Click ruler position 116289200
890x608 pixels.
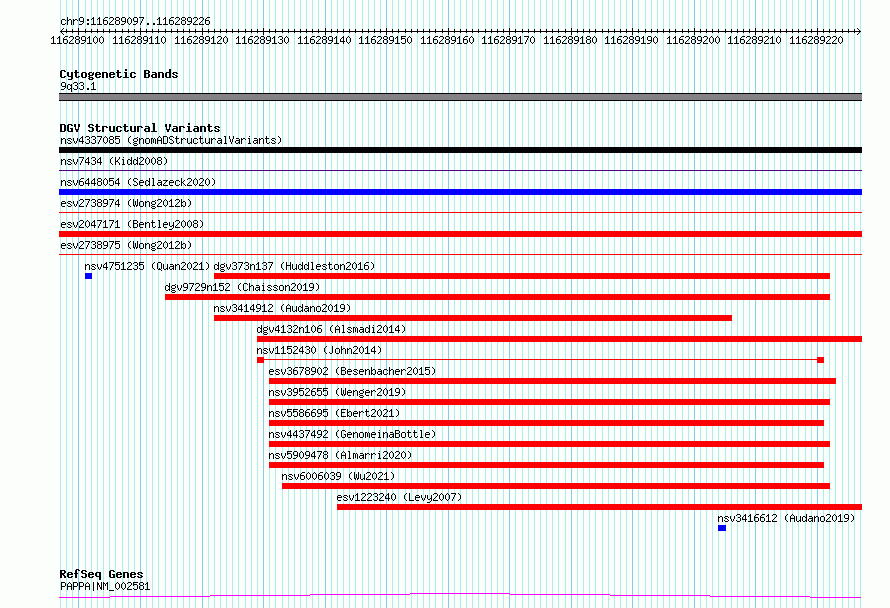point(693,40)
